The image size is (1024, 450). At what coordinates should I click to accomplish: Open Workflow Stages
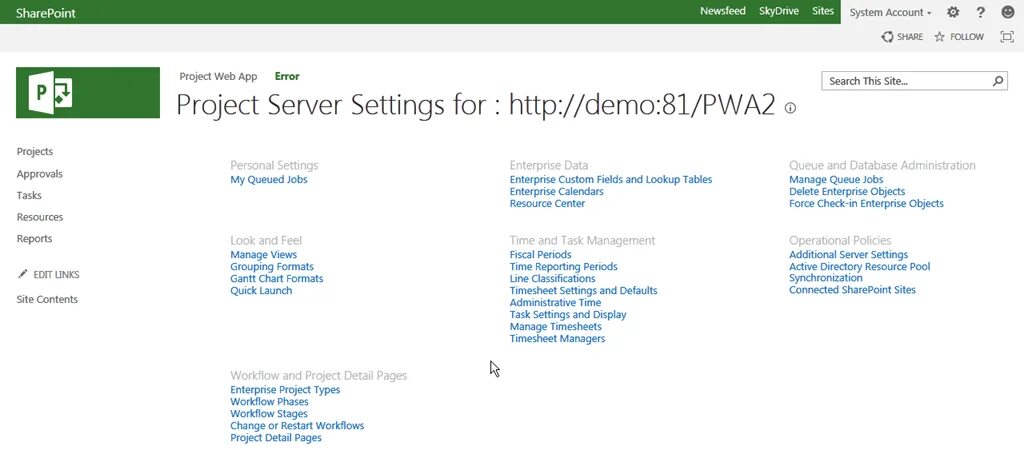click(268, 413)
